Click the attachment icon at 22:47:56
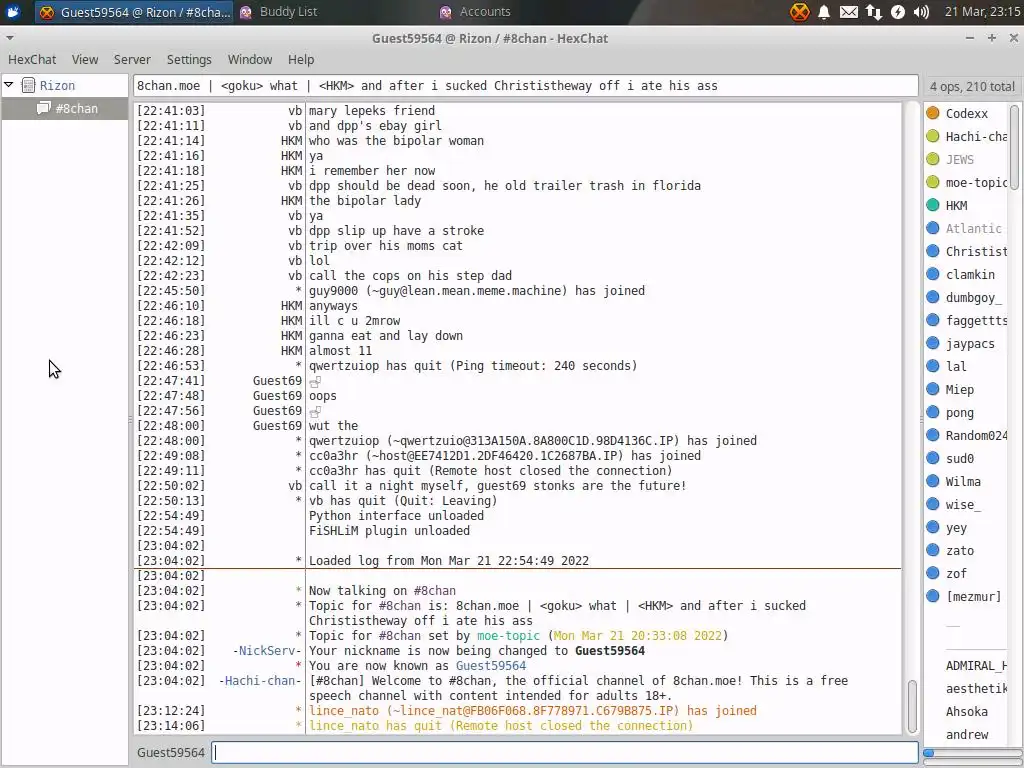1024x768 pixels. point(315,411)
